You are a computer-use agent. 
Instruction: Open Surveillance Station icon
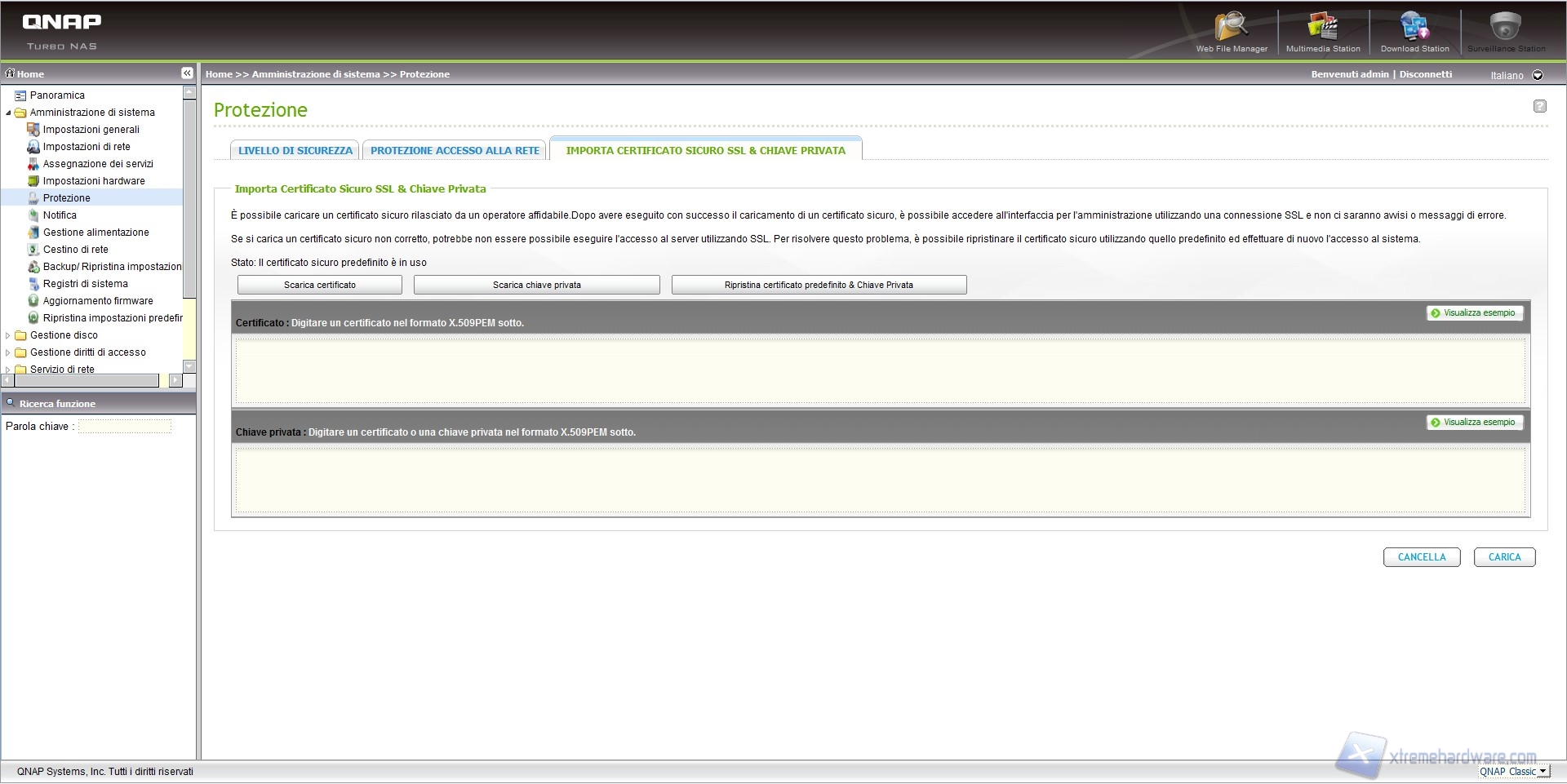[1506, 29]
